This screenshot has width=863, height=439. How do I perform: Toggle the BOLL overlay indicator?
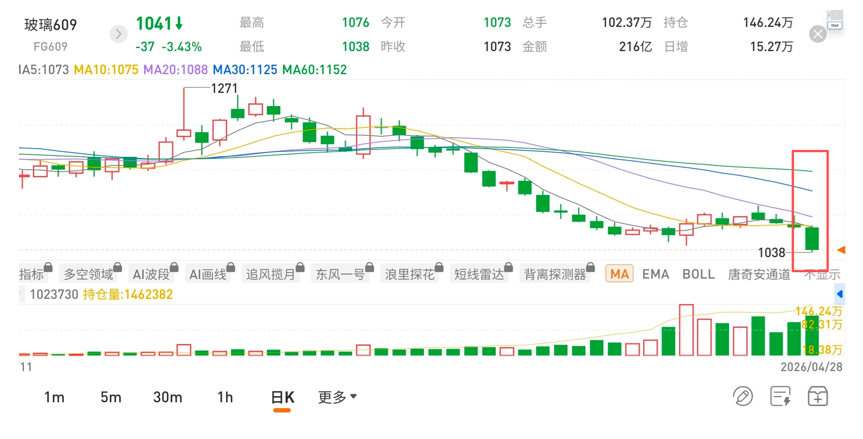click(698, 274)
